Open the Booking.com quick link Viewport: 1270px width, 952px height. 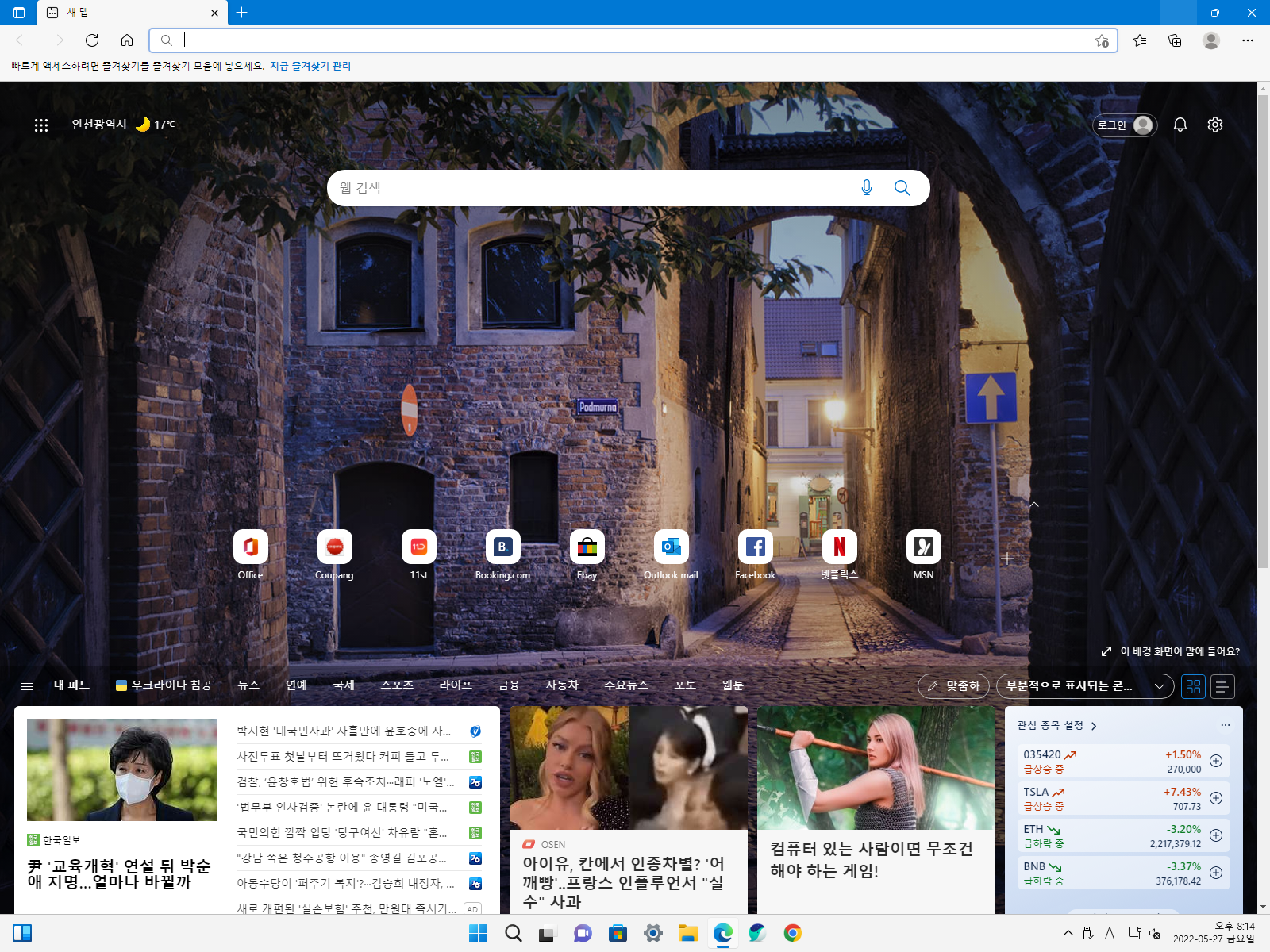[502, 555]
